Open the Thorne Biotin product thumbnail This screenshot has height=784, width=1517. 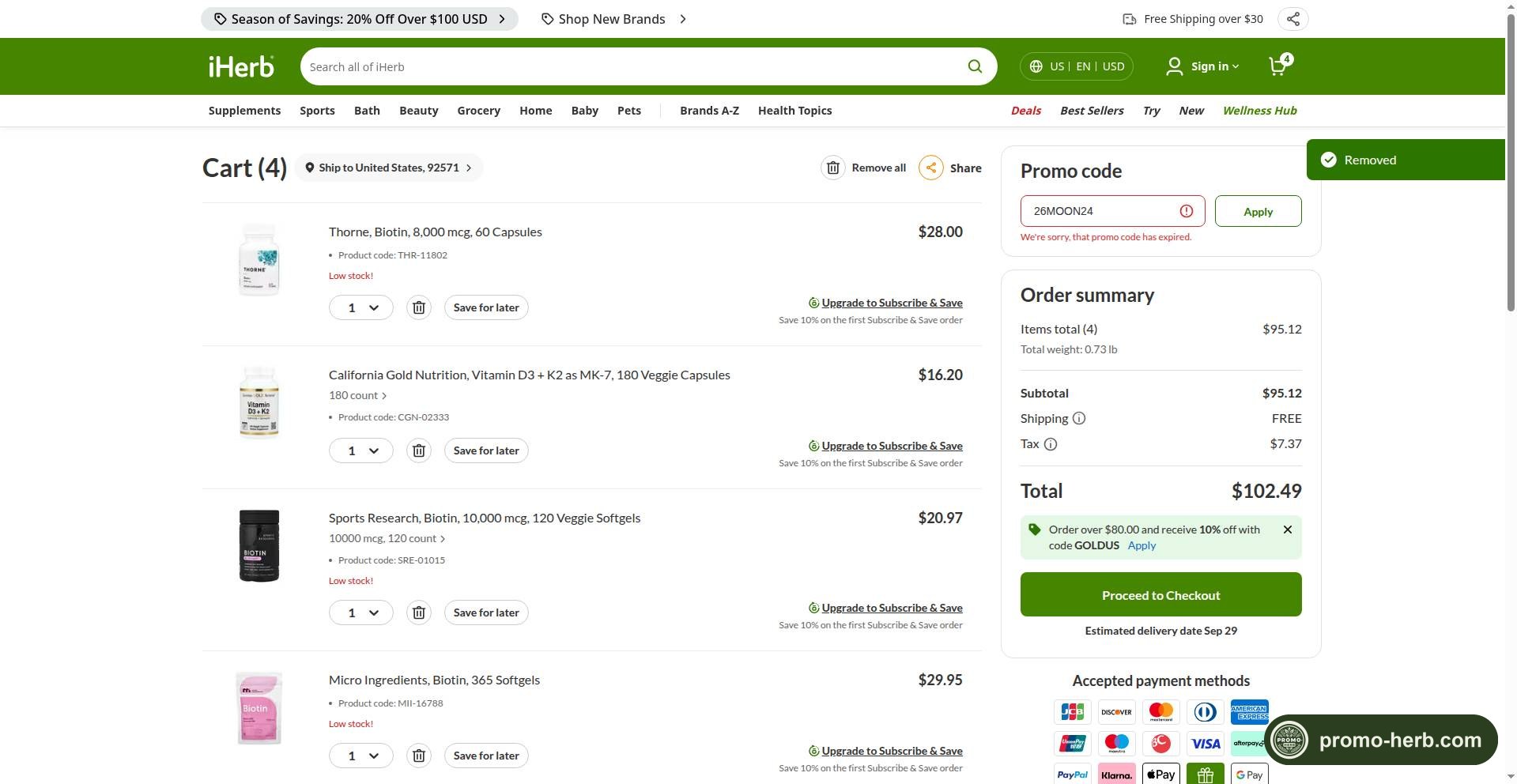(x=259, y=259)
